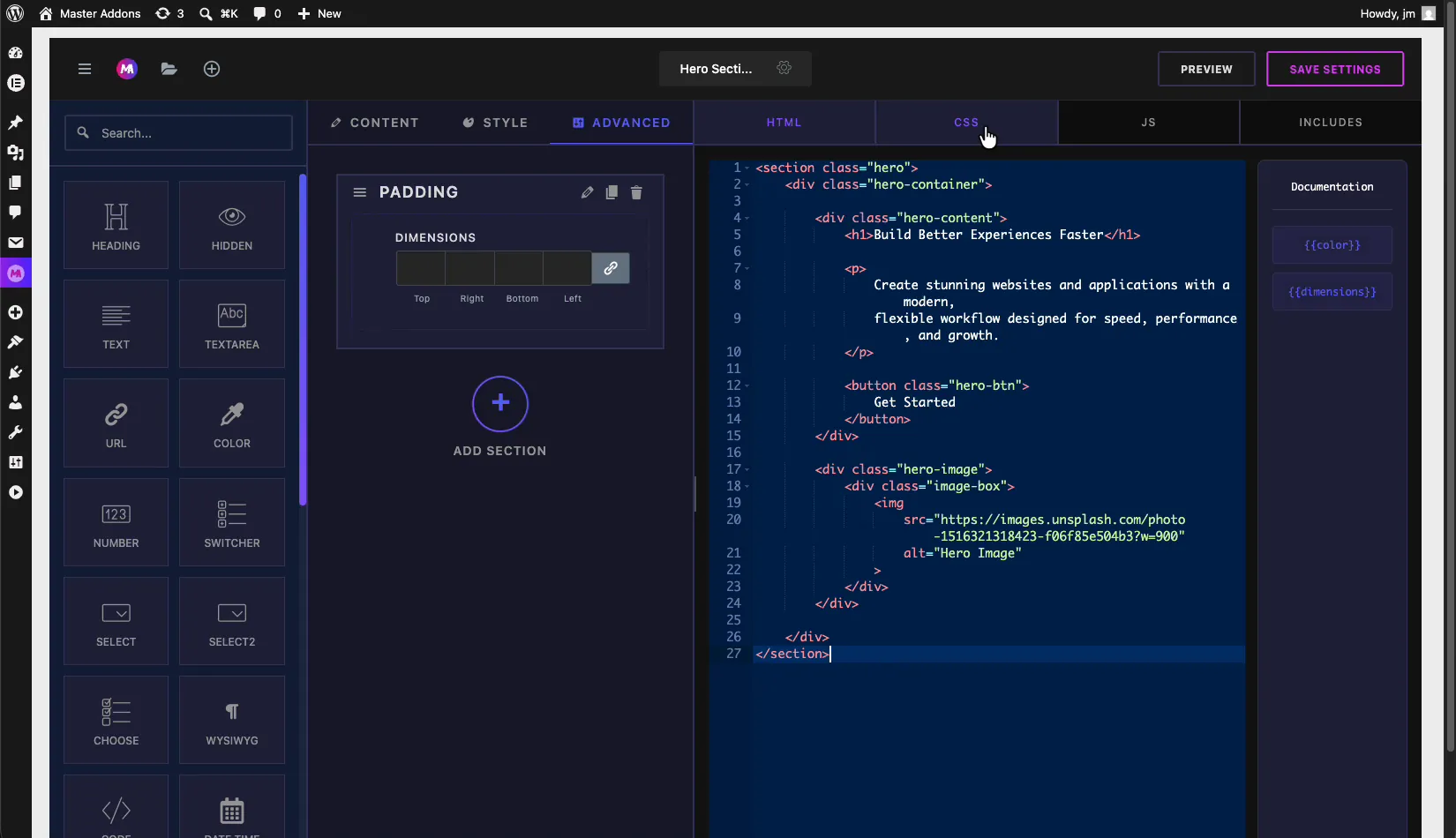
Task: Open the JS editor tab
Action: coord(1148,122)
